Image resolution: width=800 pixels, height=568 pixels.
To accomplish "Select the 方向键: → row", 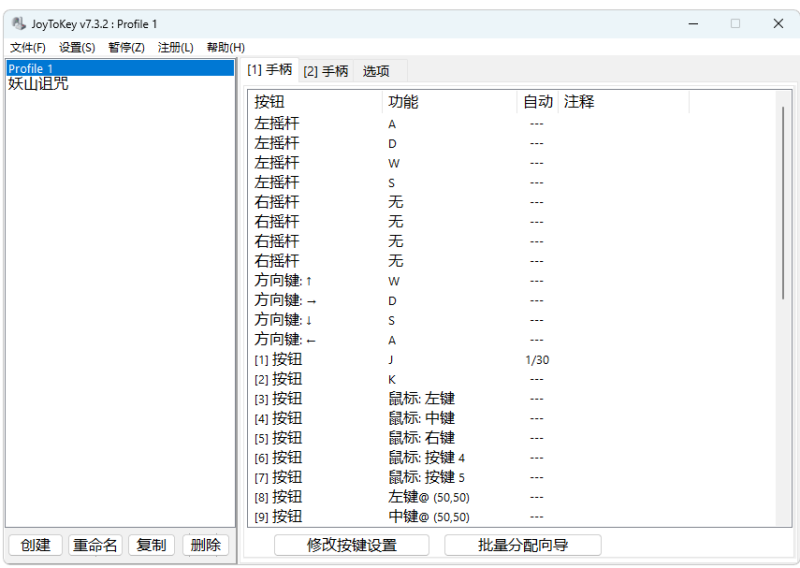I will click(512, 301).
